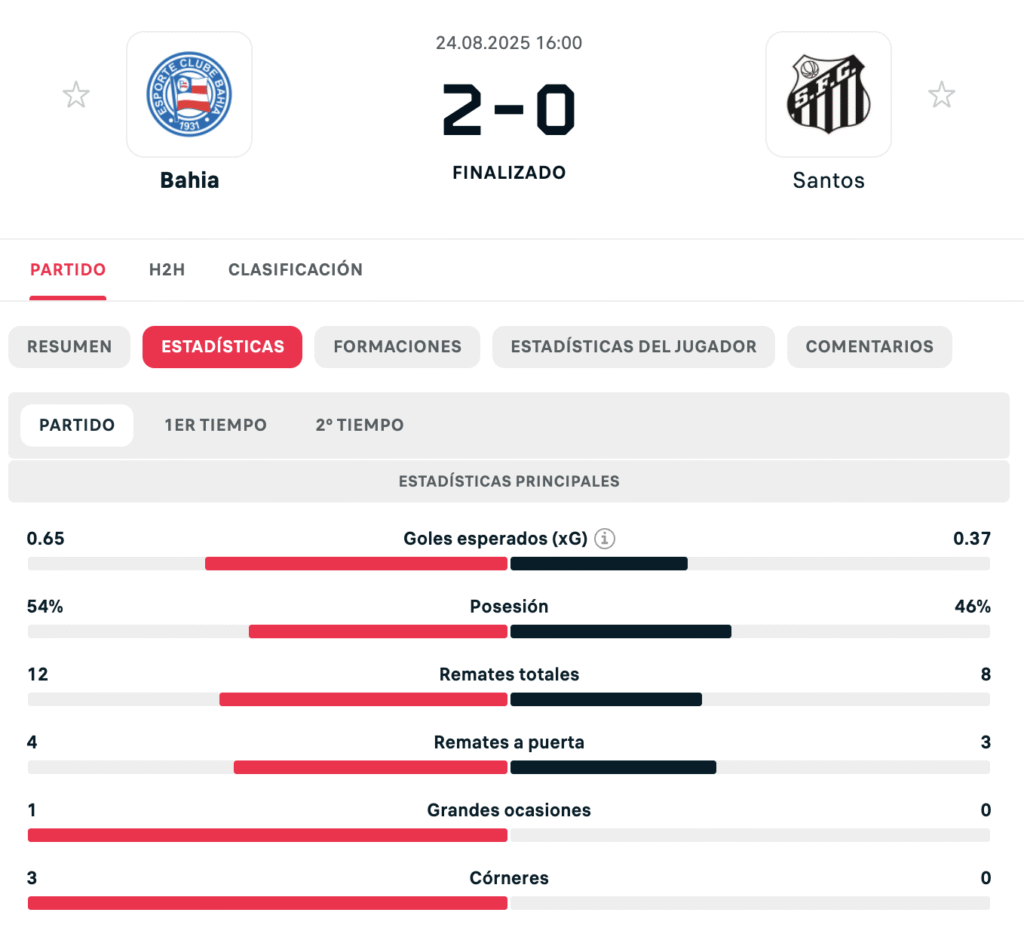Open ESTADÍSTICAS DEL JUGADOR
1024x934 pixels.
coord(633,347)
